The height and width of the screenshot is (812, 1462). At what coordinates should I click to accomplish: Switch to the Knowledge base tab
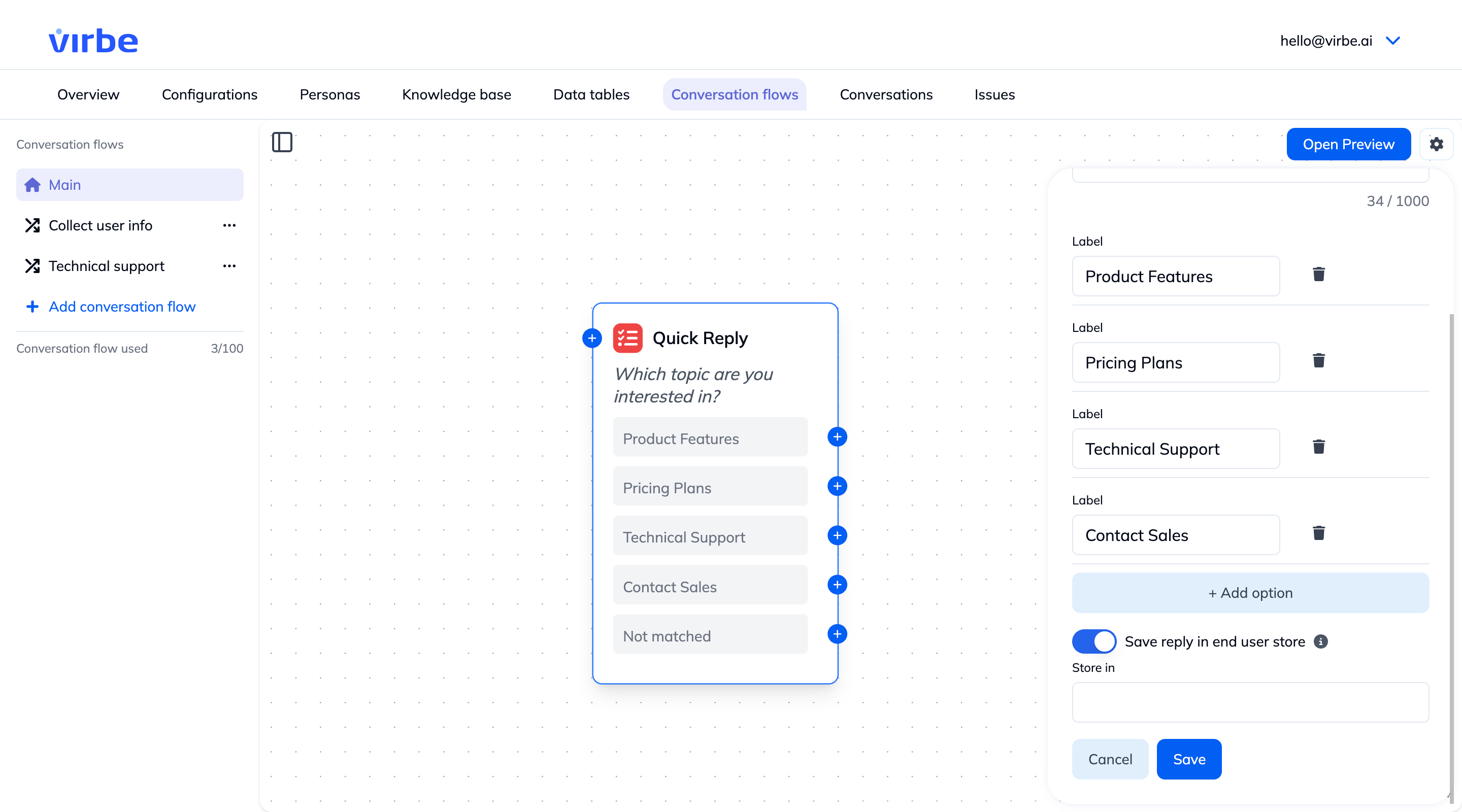pos(456,95)
